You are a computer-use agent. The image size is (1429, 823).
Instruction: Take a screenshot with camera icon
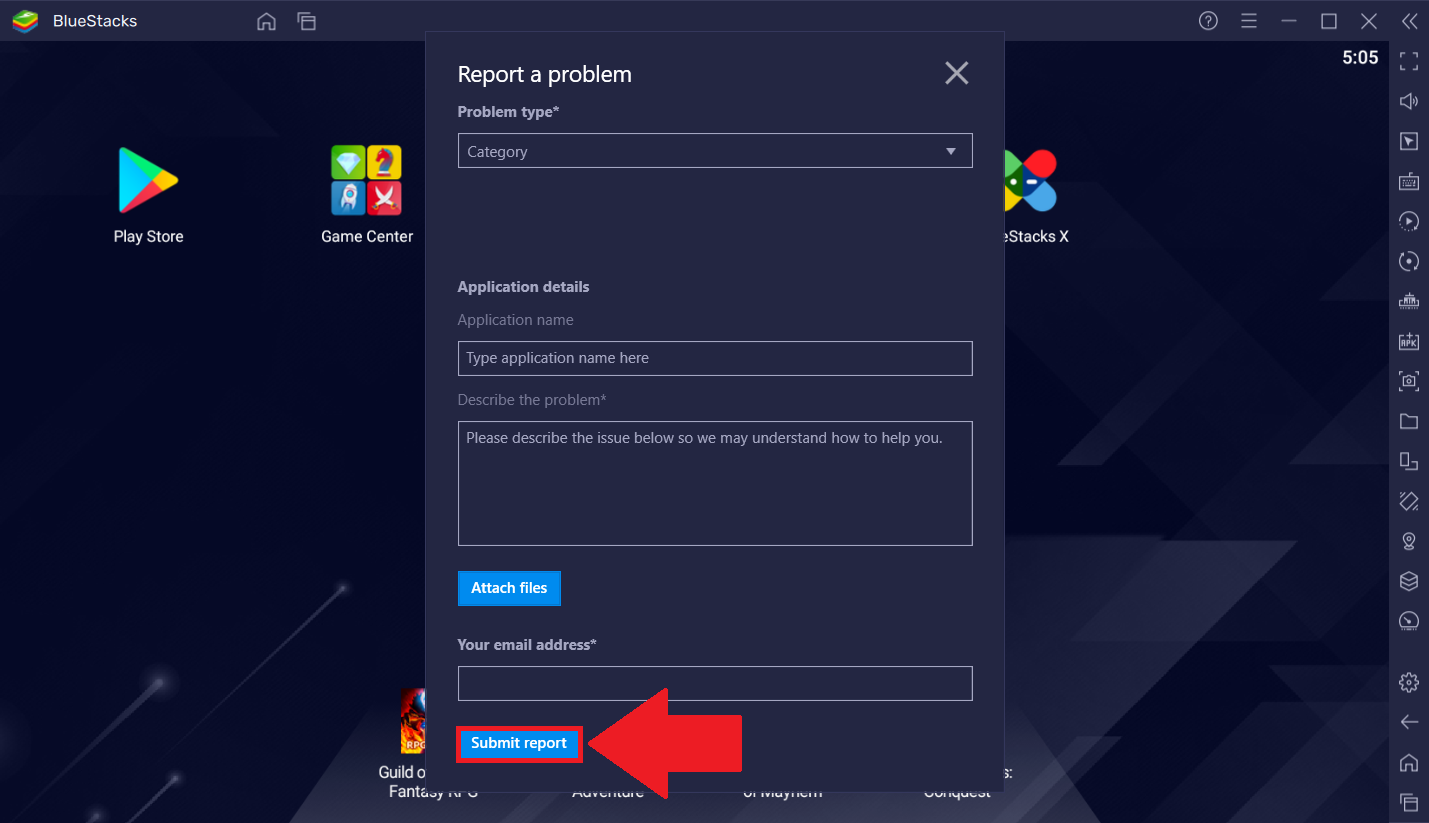[1409, 381]
